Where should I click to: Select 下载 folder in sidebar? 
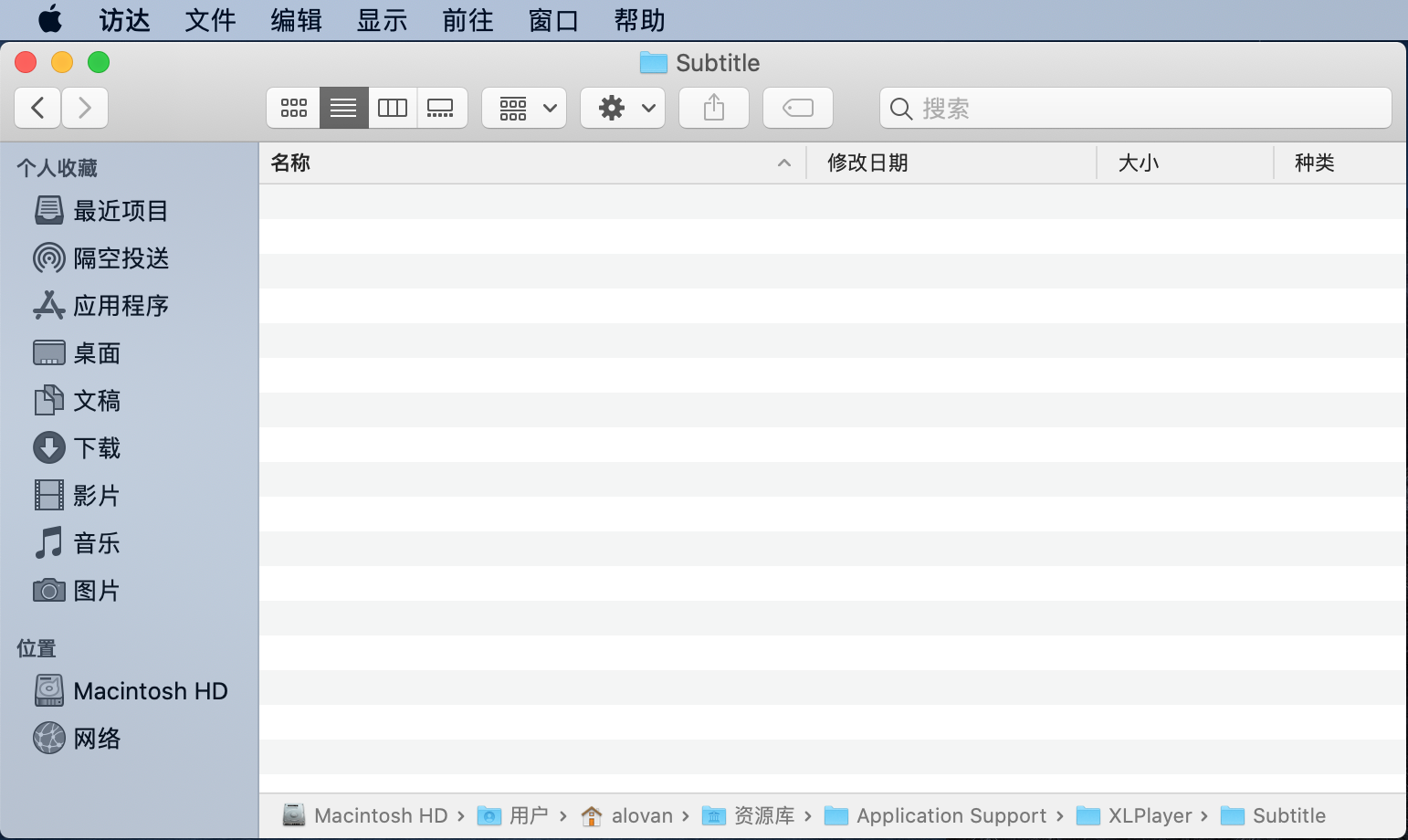[97, 448]
